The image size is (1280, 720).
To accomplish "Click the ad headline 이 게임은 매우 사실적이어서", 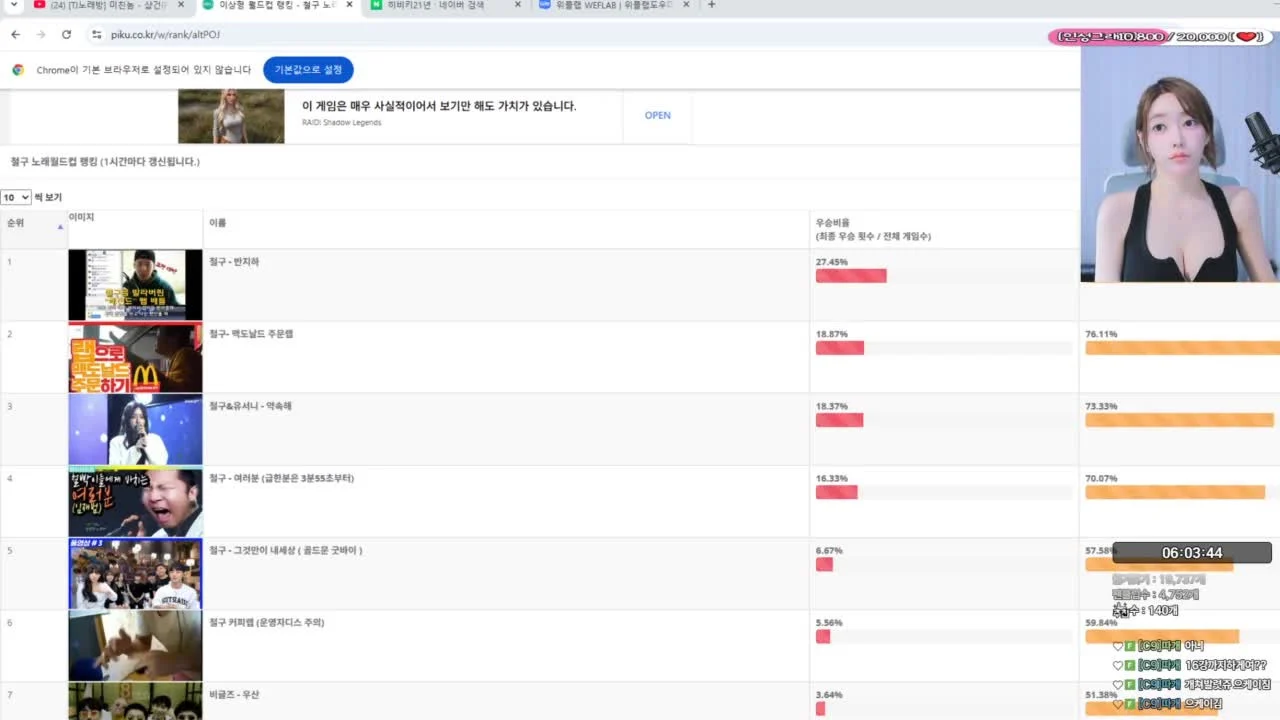I will pos(439,106).
